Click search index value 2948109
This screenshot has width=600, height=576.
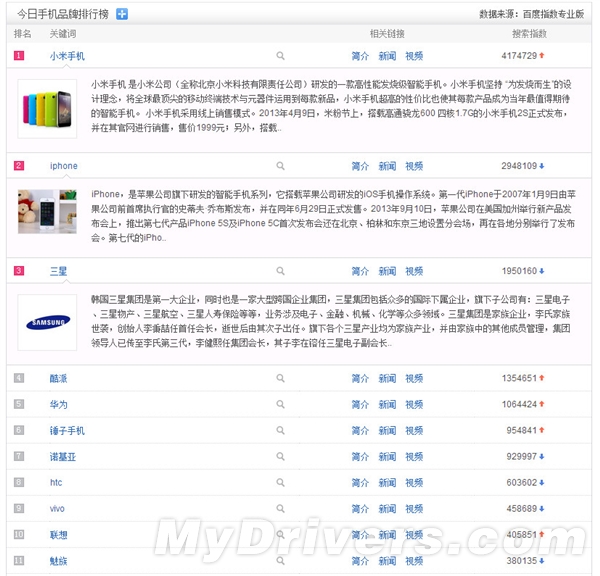pos(519,166)
